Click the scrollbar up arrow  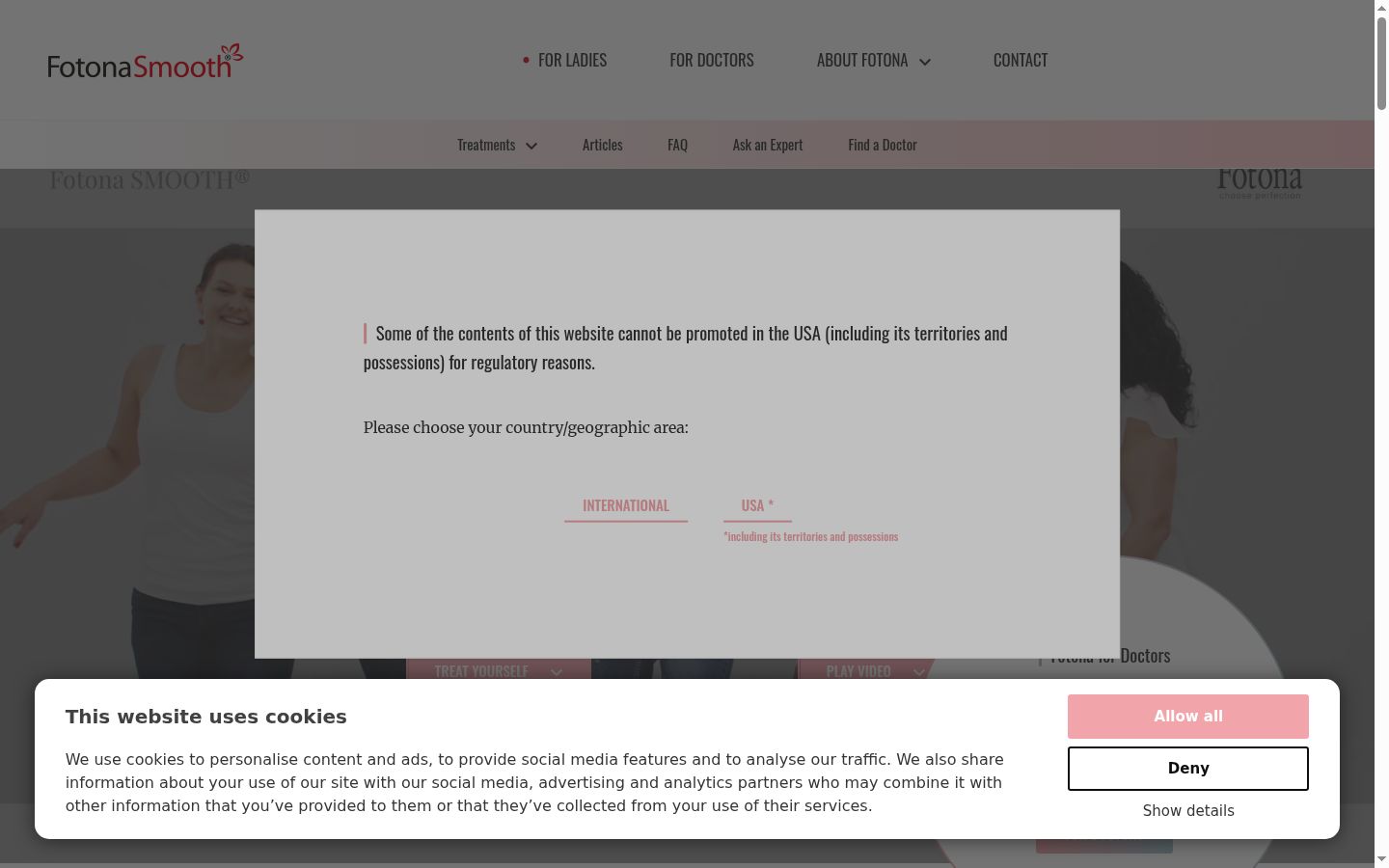click(x=1381, y=8)
